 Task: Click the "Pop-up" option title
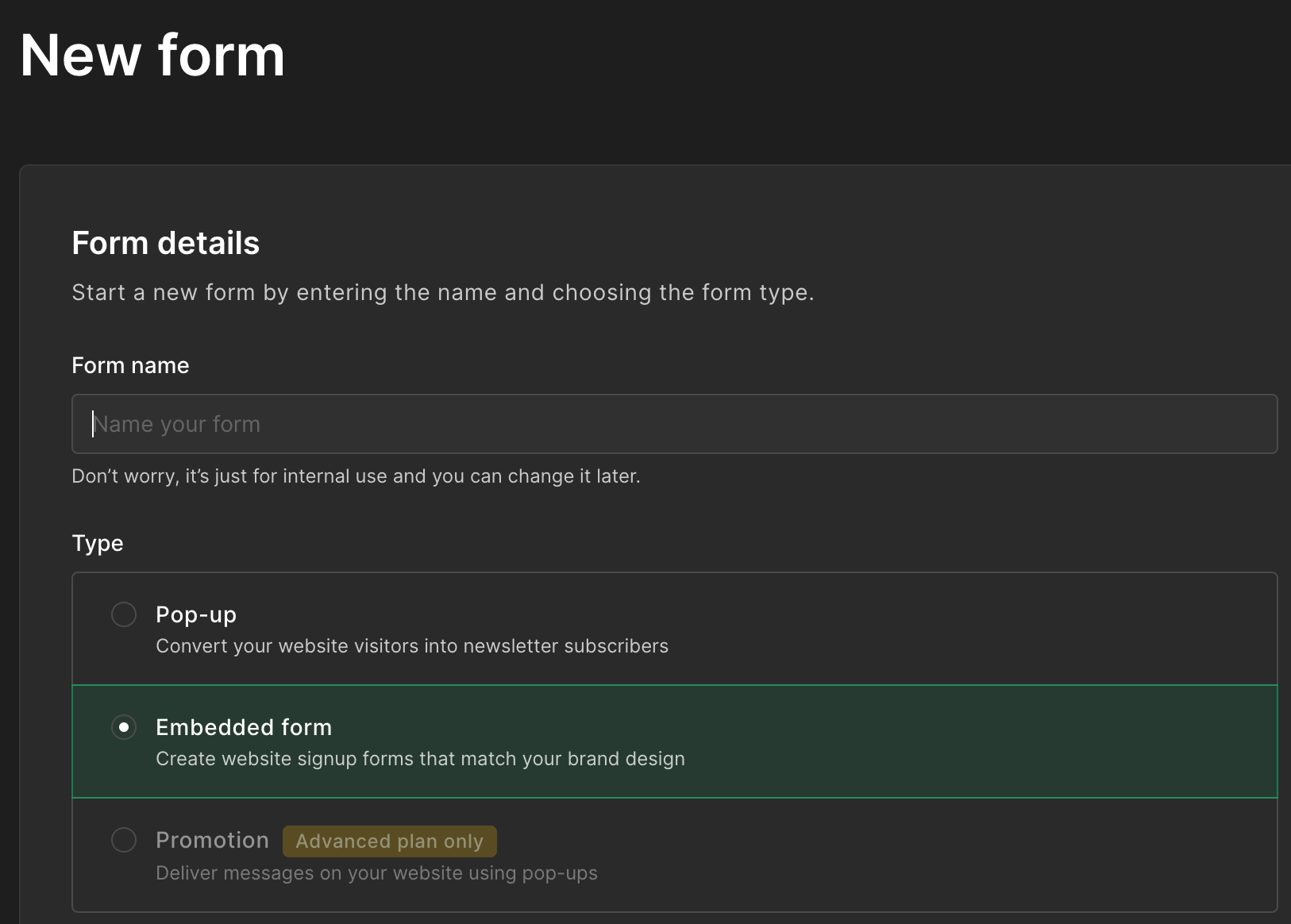[196, 614]
